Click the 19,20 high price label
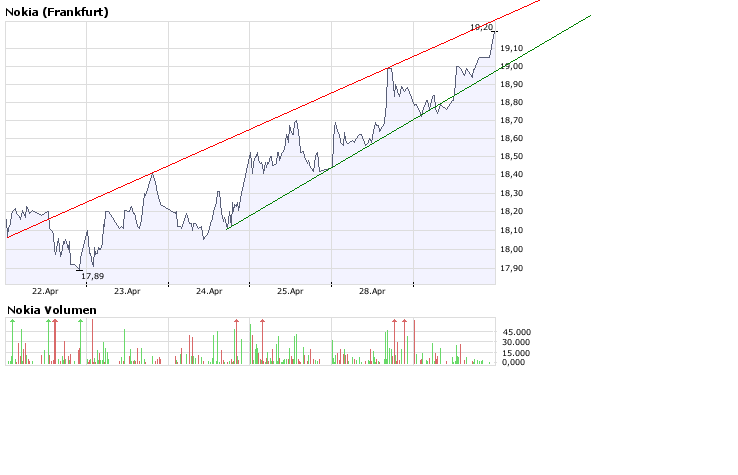The height and width of the screenshot is (475, 738). [481, 27]
